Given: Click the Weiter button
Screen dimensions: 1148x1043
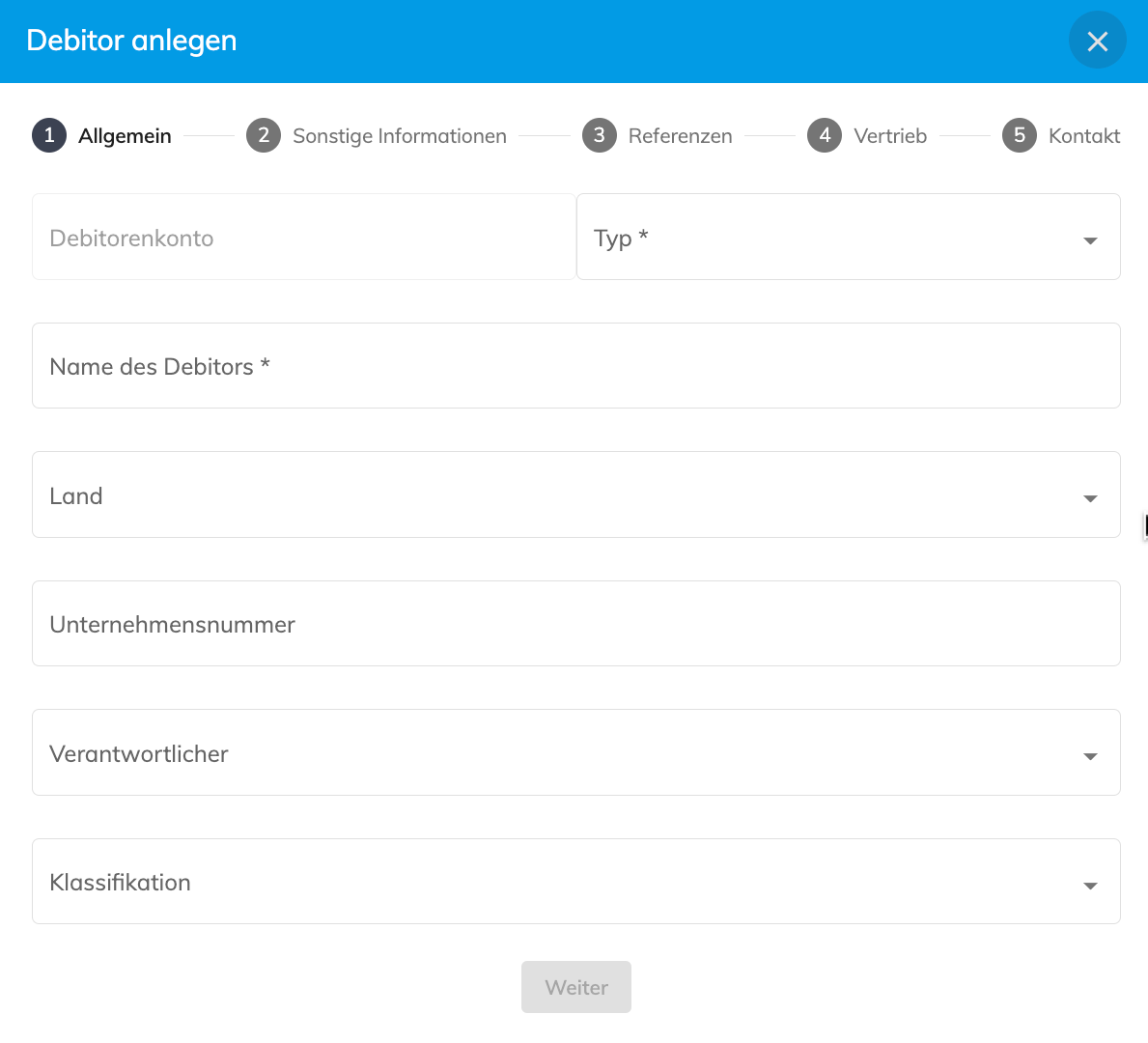Looking at the screenshot, I should click(576, 987).
